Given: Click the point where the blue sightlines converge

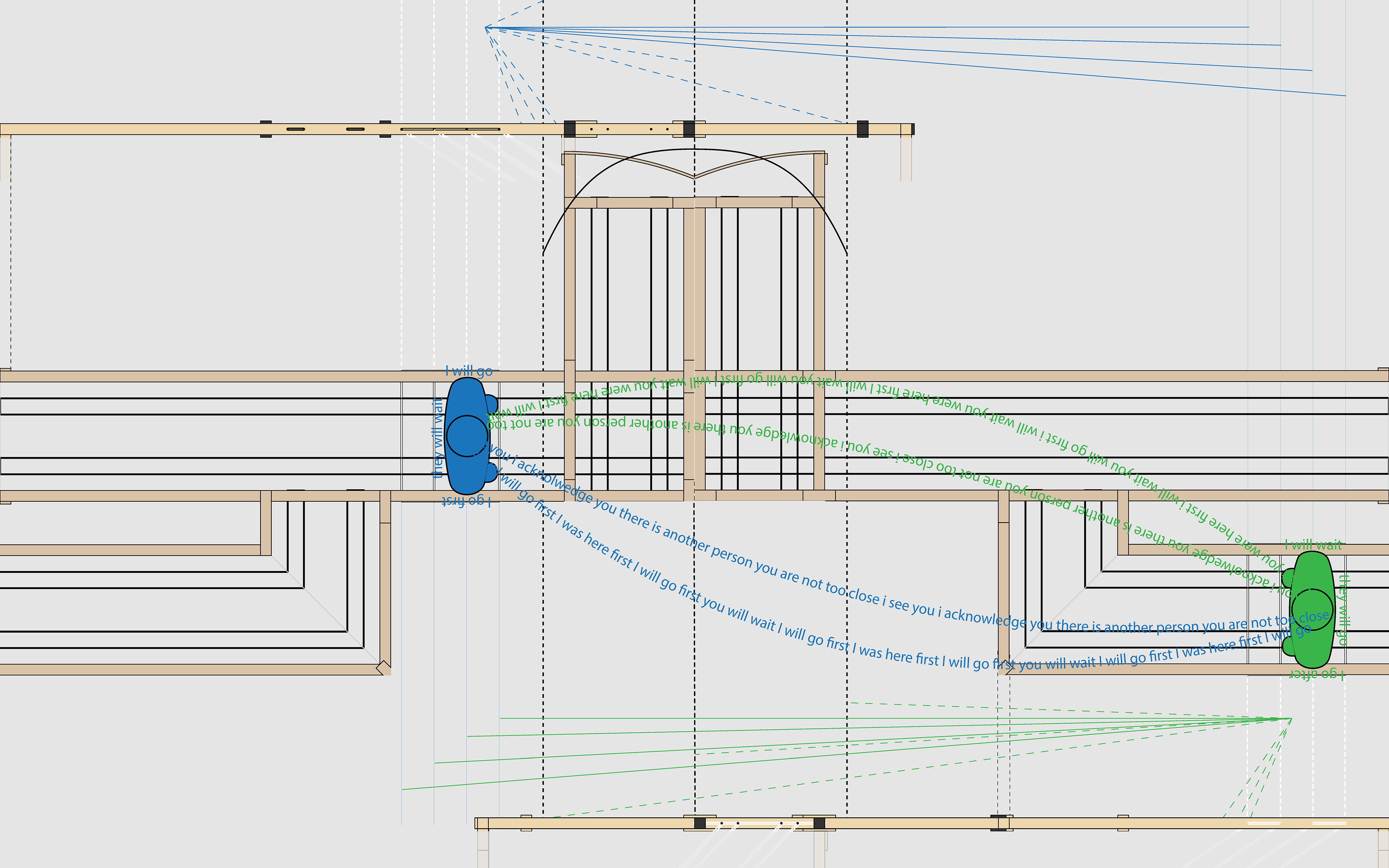Looking at the screenshot, I should (x=485, y=27).
